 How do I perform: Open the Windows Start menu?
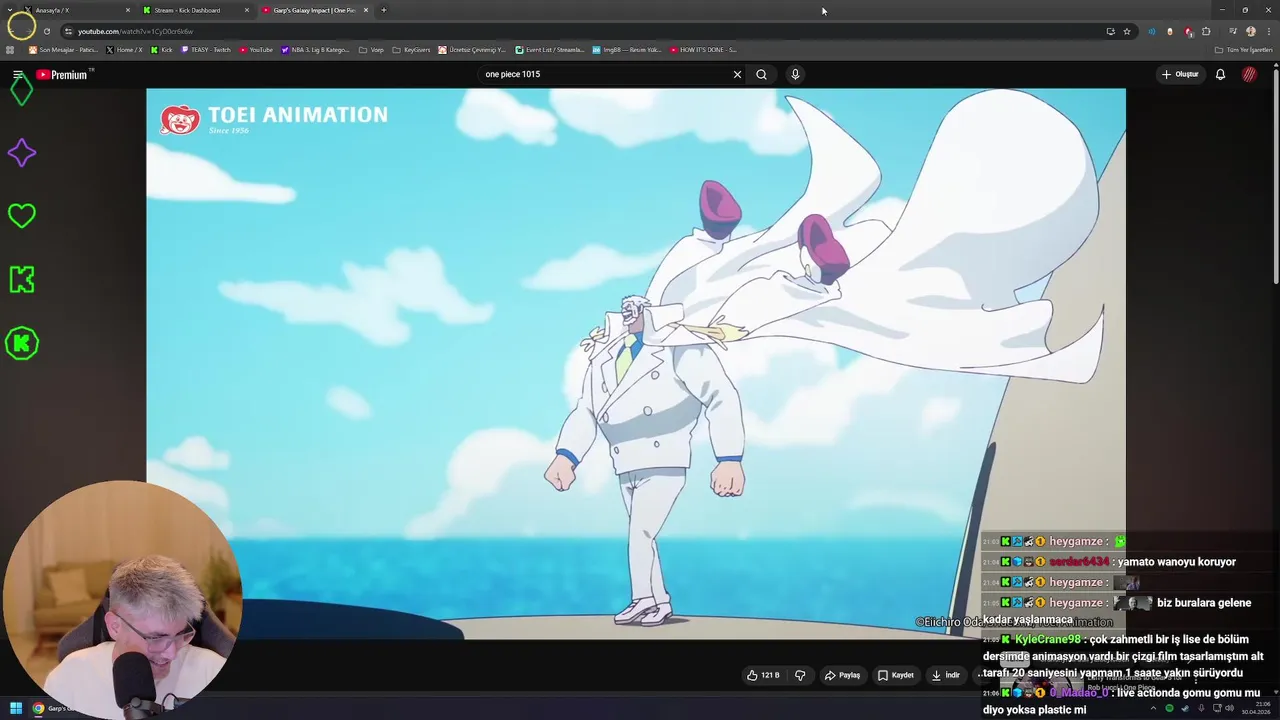pos(16,708)
